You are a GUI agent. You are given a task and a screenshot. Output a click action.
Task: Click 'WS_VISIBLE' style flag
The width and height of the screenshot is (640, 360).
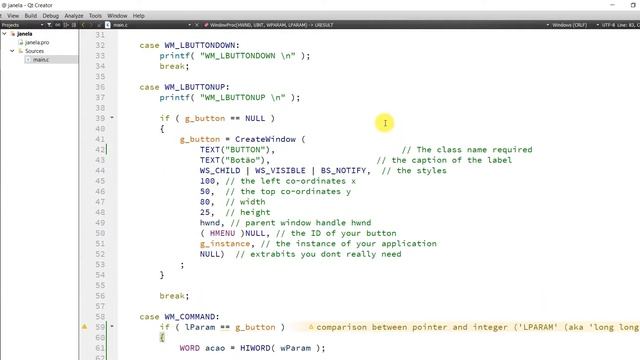(280, 171)
